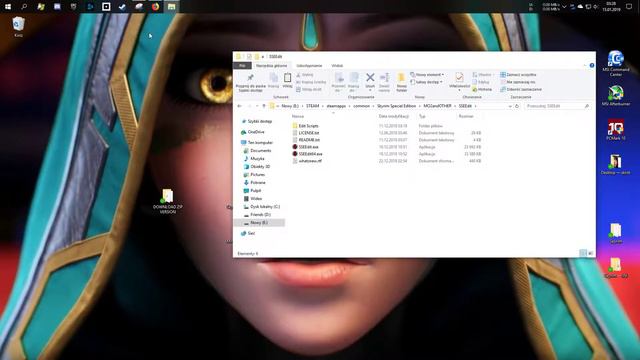Click the Firefox icon in the taskbar
The height and width of the screenshot is (360, 640).
(x=156, y=7)
